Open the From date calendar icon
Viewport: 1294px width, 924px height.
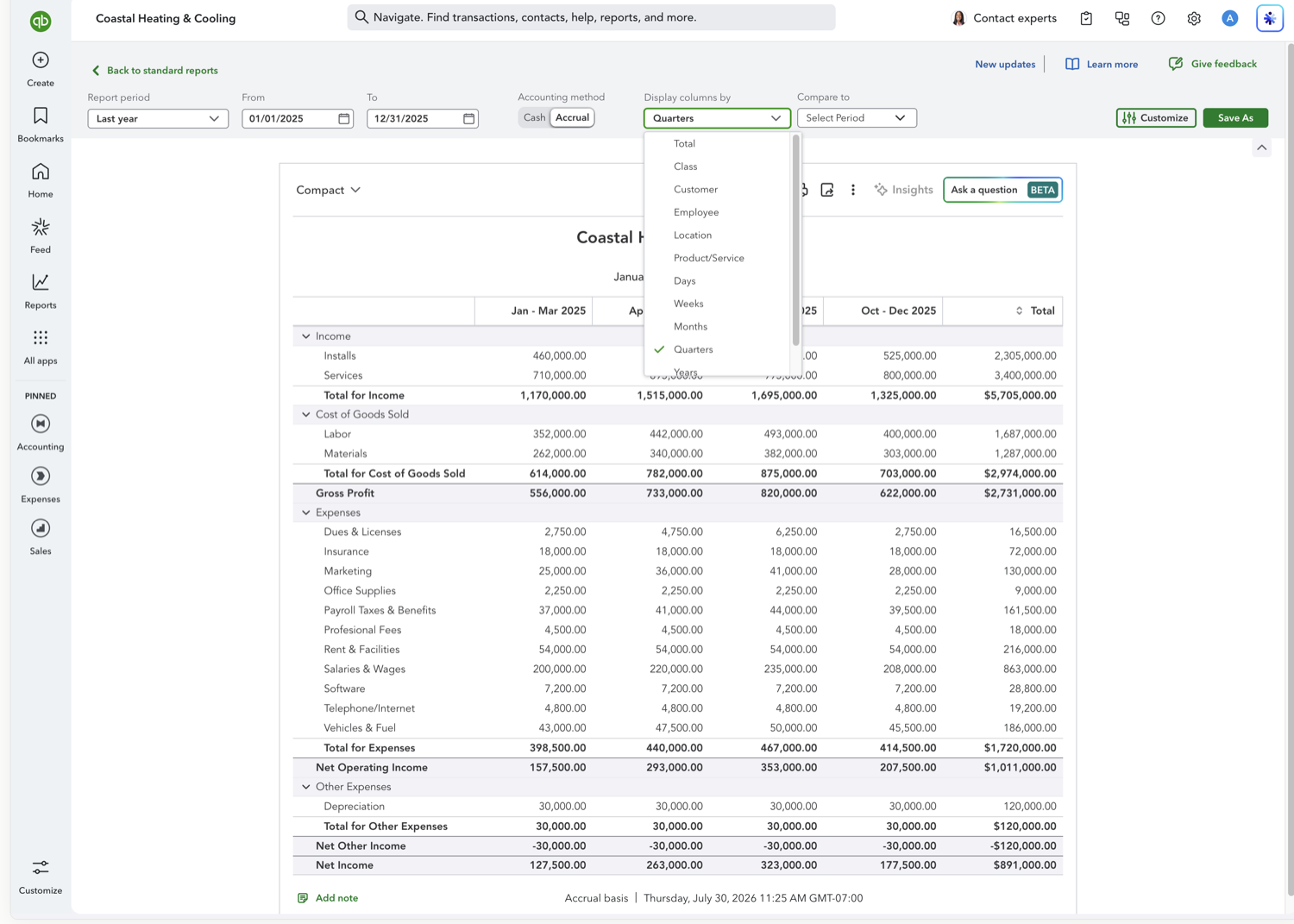344,118
